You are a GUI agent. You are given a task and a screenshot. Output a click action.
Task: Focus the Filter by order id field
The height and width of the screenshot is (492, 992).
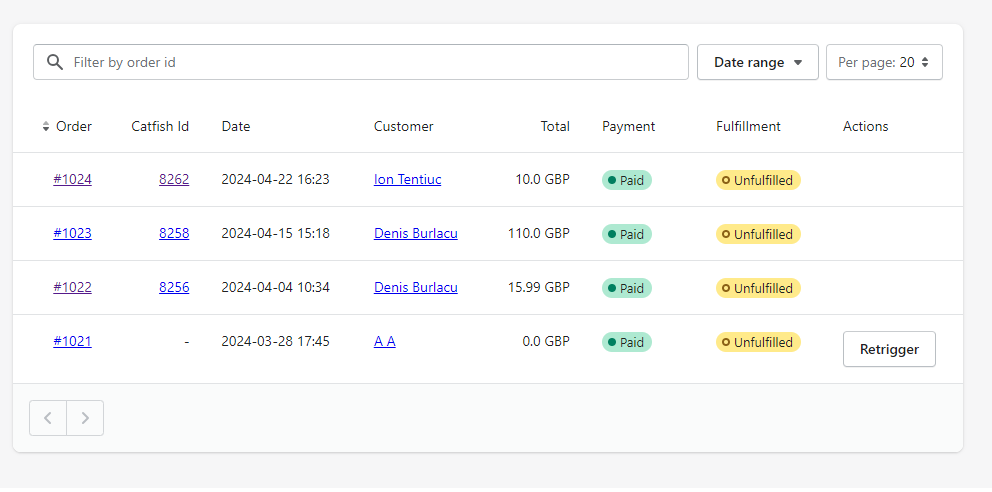pyautogui.click(x=361, y=62)
